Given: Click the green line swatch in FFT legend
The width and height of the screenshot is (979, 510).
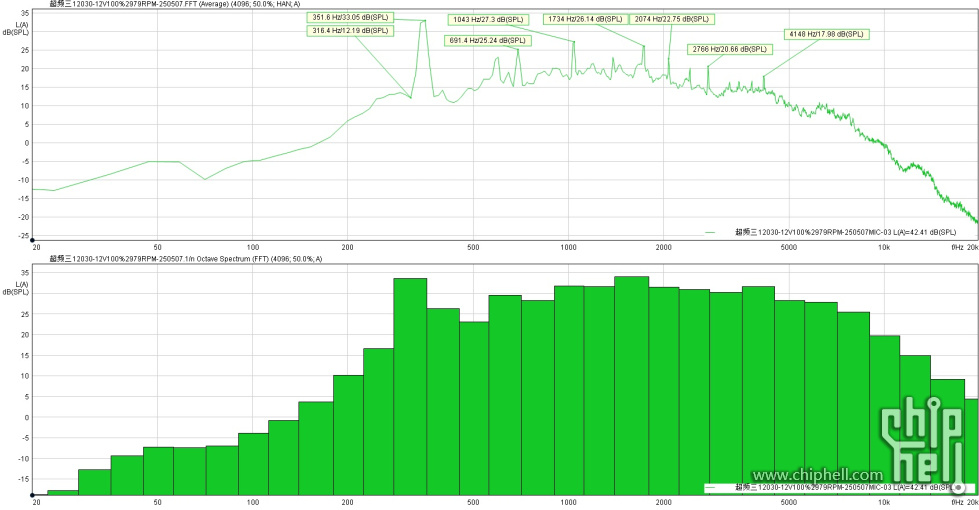Looking at the screenshot, I should (711, 232).
